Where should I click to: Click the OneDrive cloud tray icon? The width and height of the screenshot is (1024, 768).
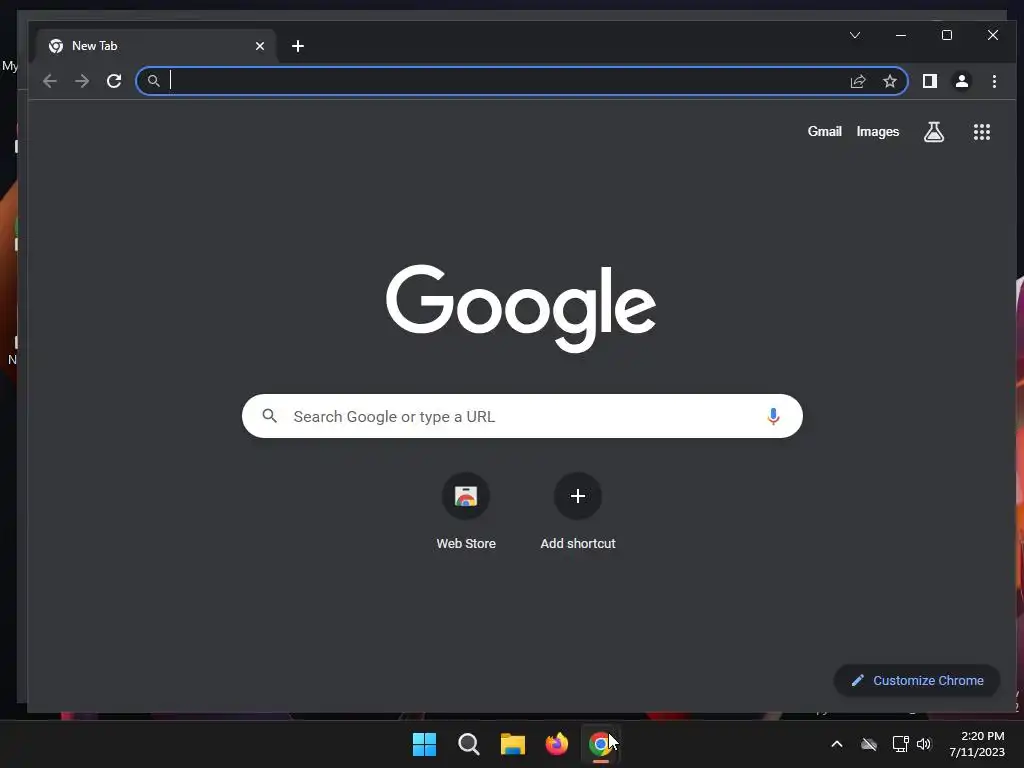[869, 744]
